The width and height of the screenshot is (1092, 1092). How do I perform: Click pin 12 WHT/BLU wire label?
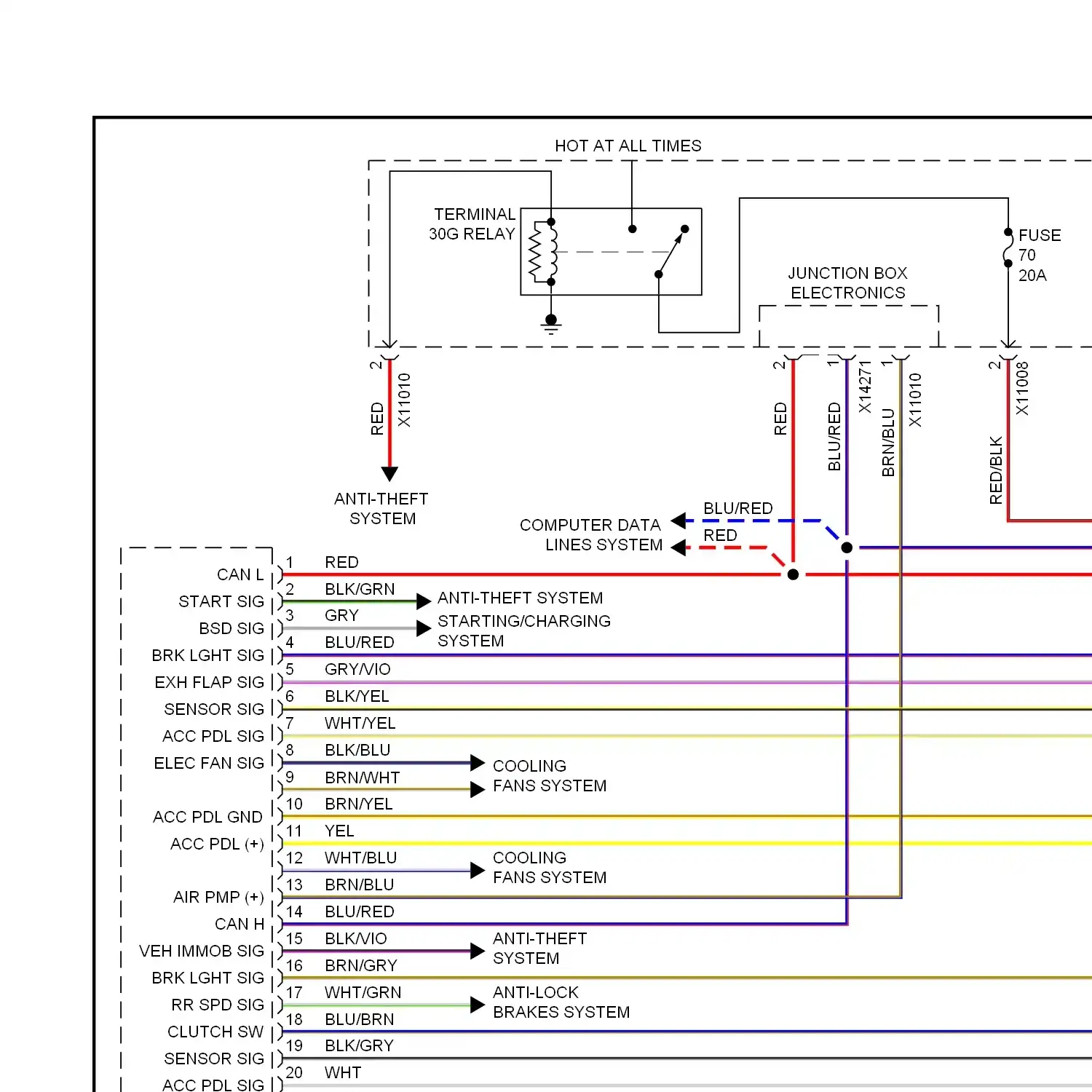(x=360, y=858)
